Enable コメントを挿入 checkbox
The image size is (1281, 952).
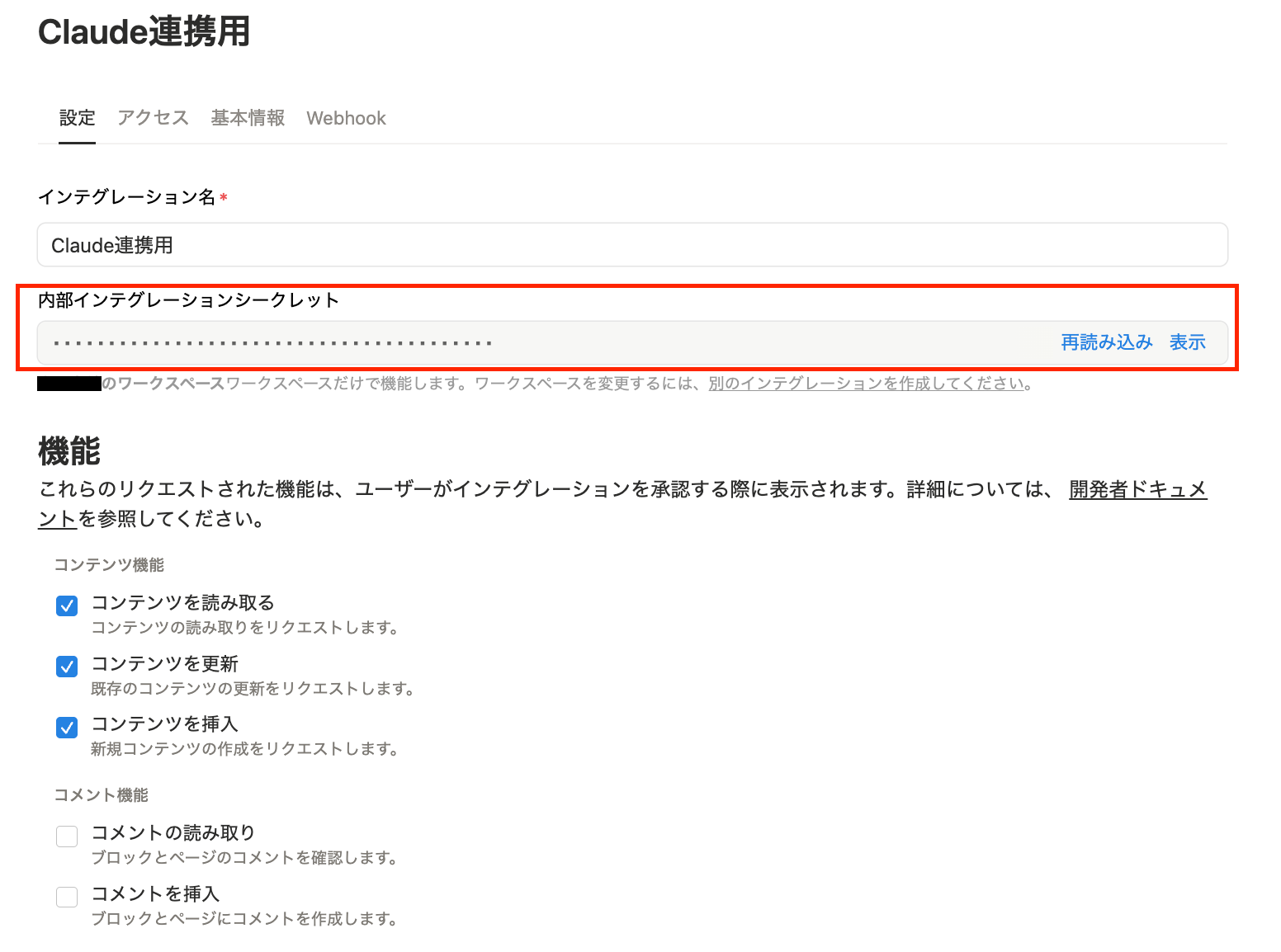67,897
